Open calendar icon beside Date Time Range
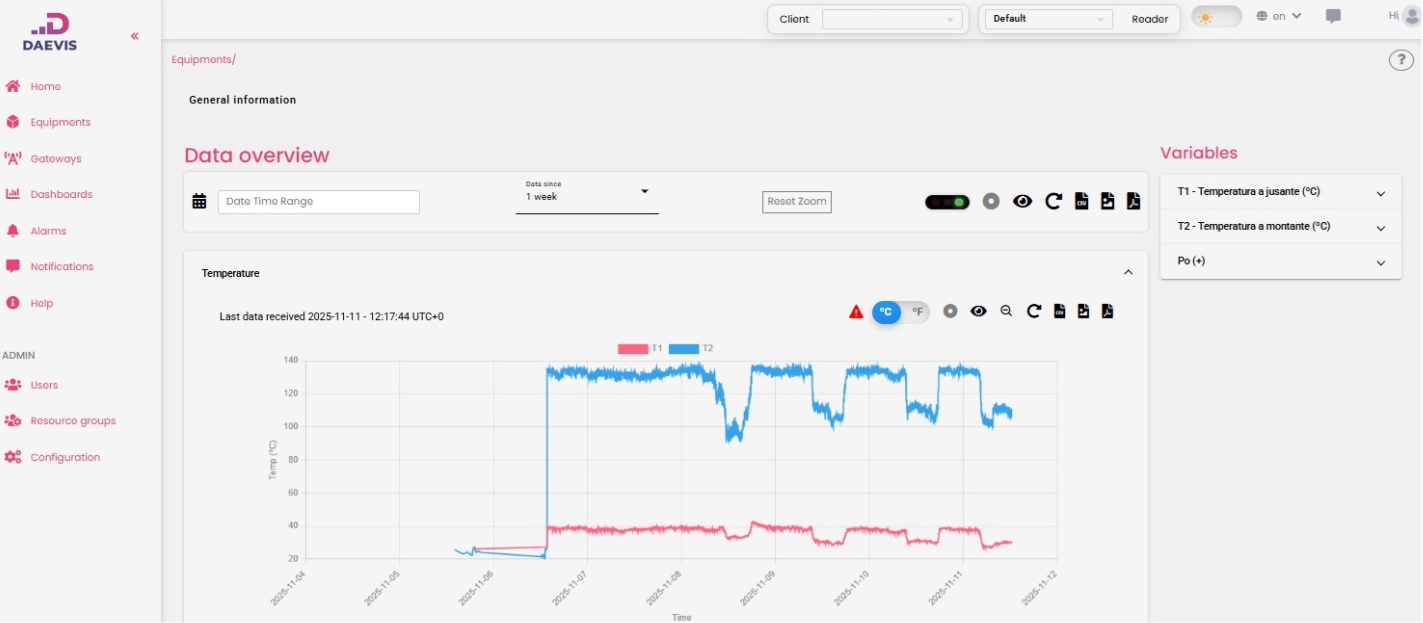The height and width of the screenshot is (623, 1423). tap(199, 201)
